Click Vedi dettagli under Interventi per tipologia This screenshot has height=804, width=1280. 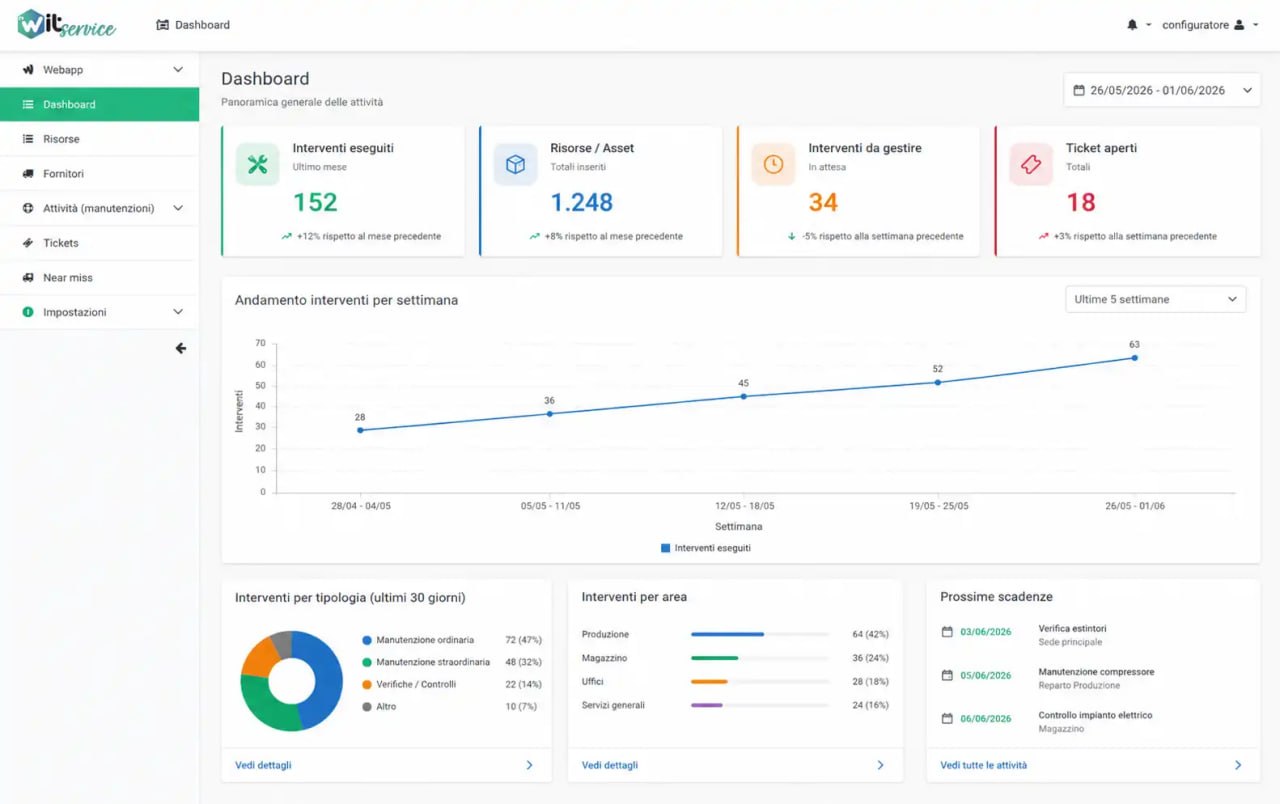tap(263, 765)
